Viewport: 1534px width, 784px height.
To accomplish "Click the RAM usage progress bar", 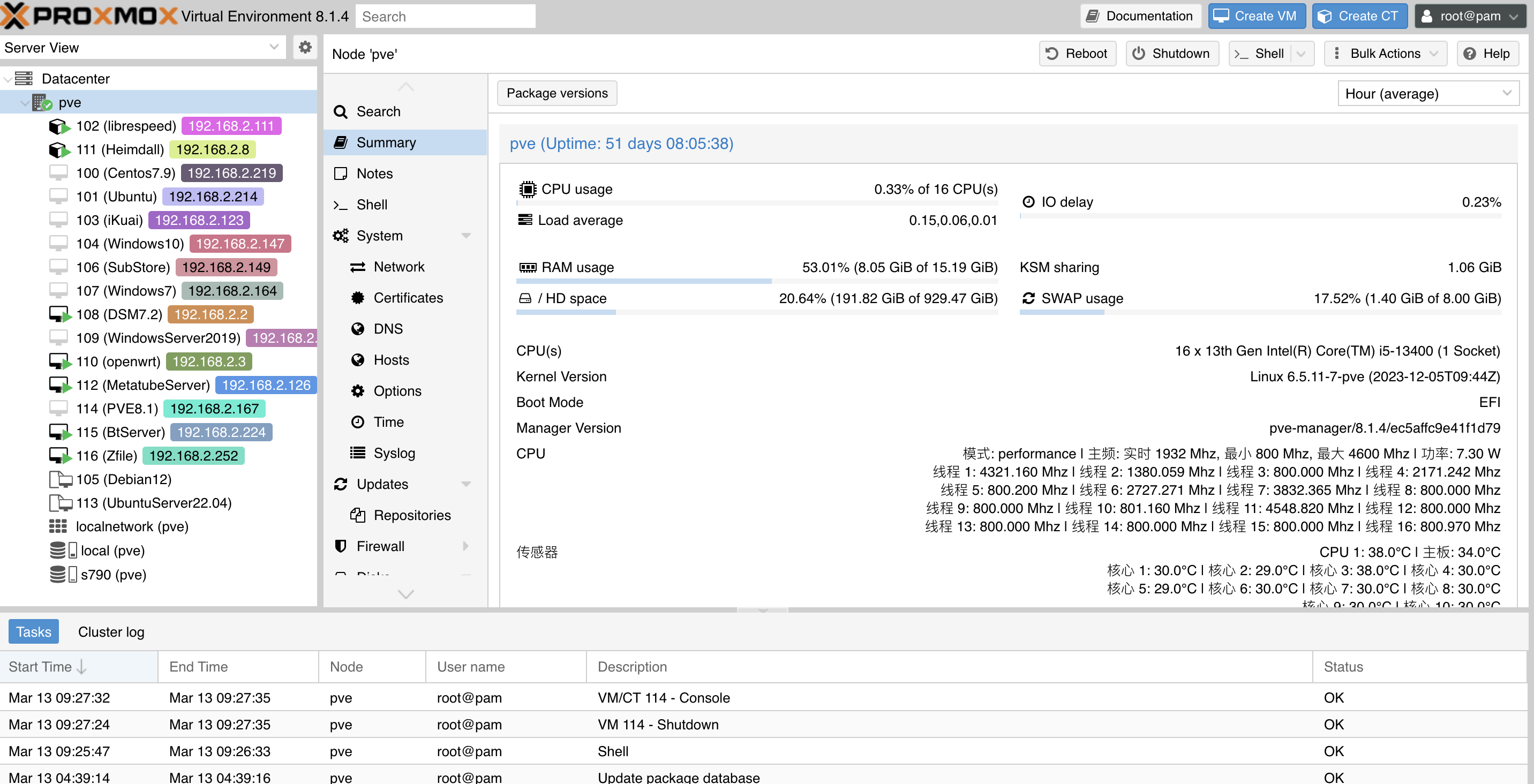I will pyautogui.click(x=757, y=281).
